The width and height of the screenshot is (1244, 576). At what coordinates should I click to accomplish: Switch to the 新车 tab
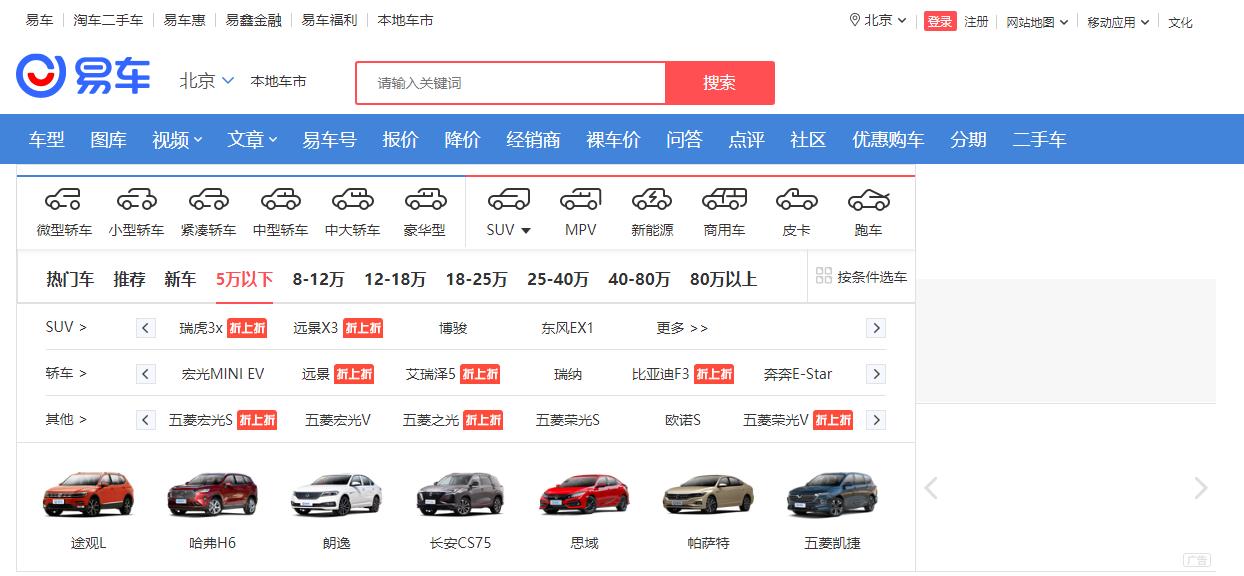pyautogui.click(x=180, y=279)
